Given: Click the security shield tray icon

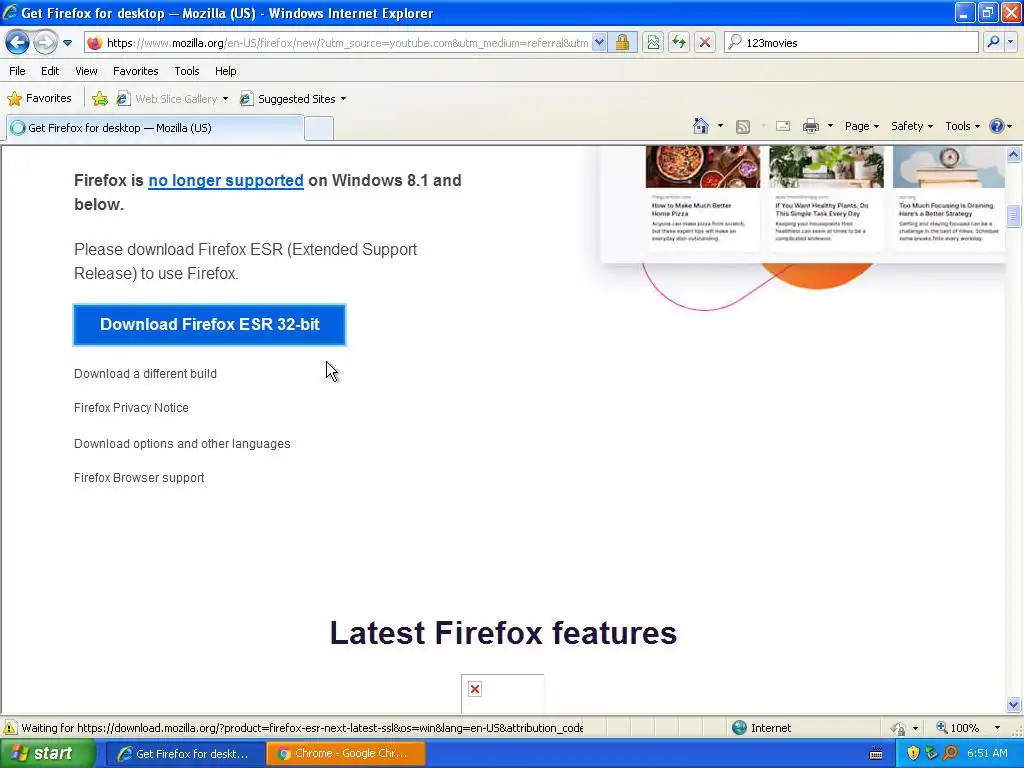Looking at the screenshot, I should pyautogui.click(x=913, y=754).
